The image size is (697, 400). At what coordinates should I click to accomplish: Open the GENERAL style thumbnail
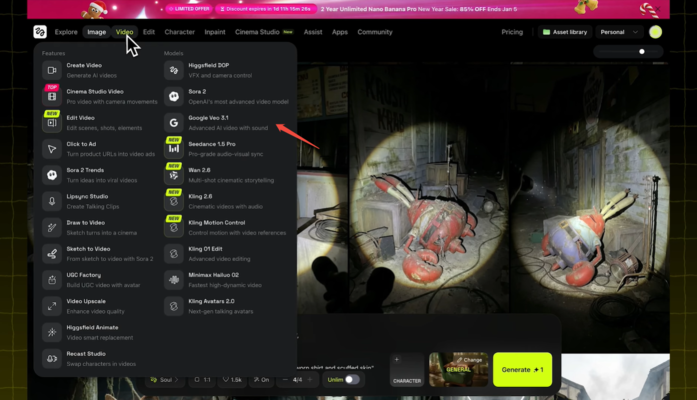(458, 369)
